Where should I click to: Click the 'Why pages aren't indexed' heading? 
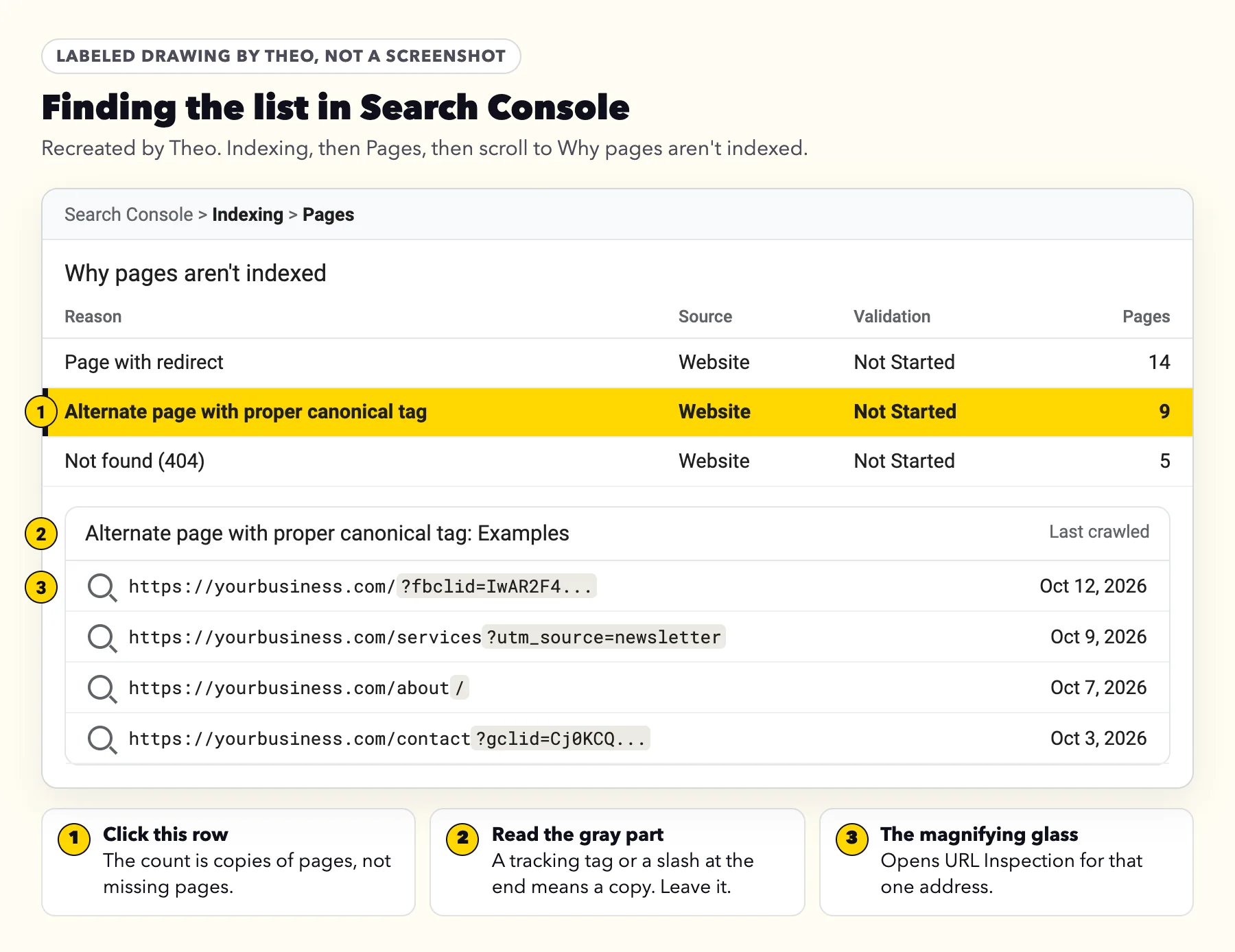196,273
